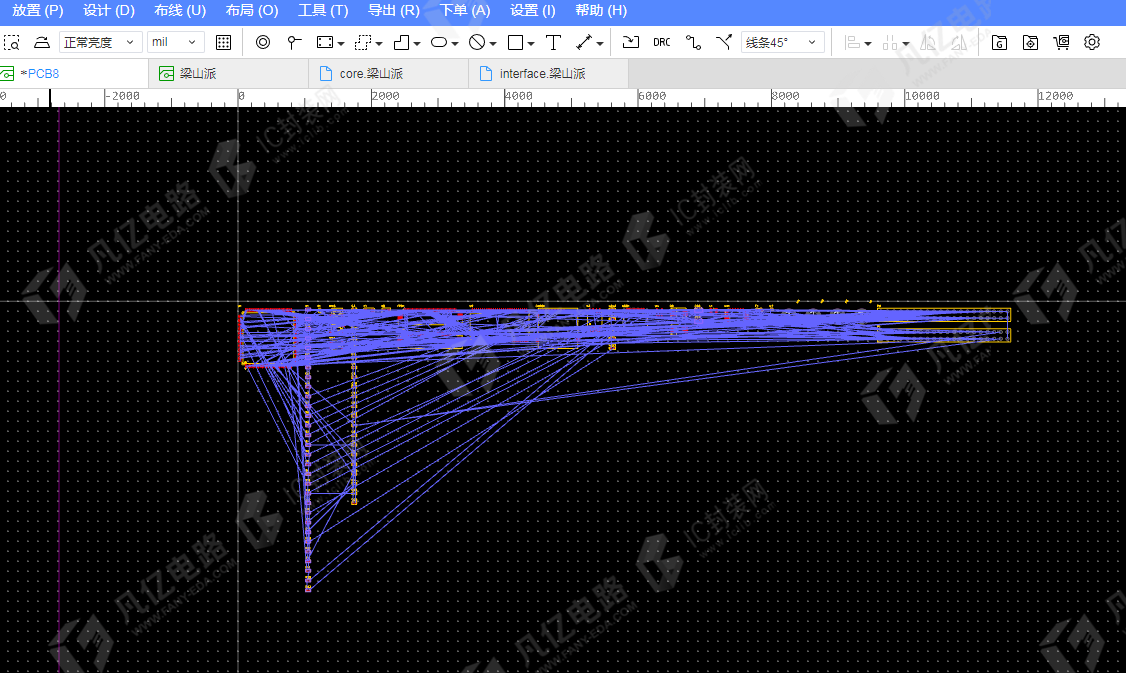Switch to the interface.梁山派 tab
The width and height of the screenshot is (1126, 673).
549,73
